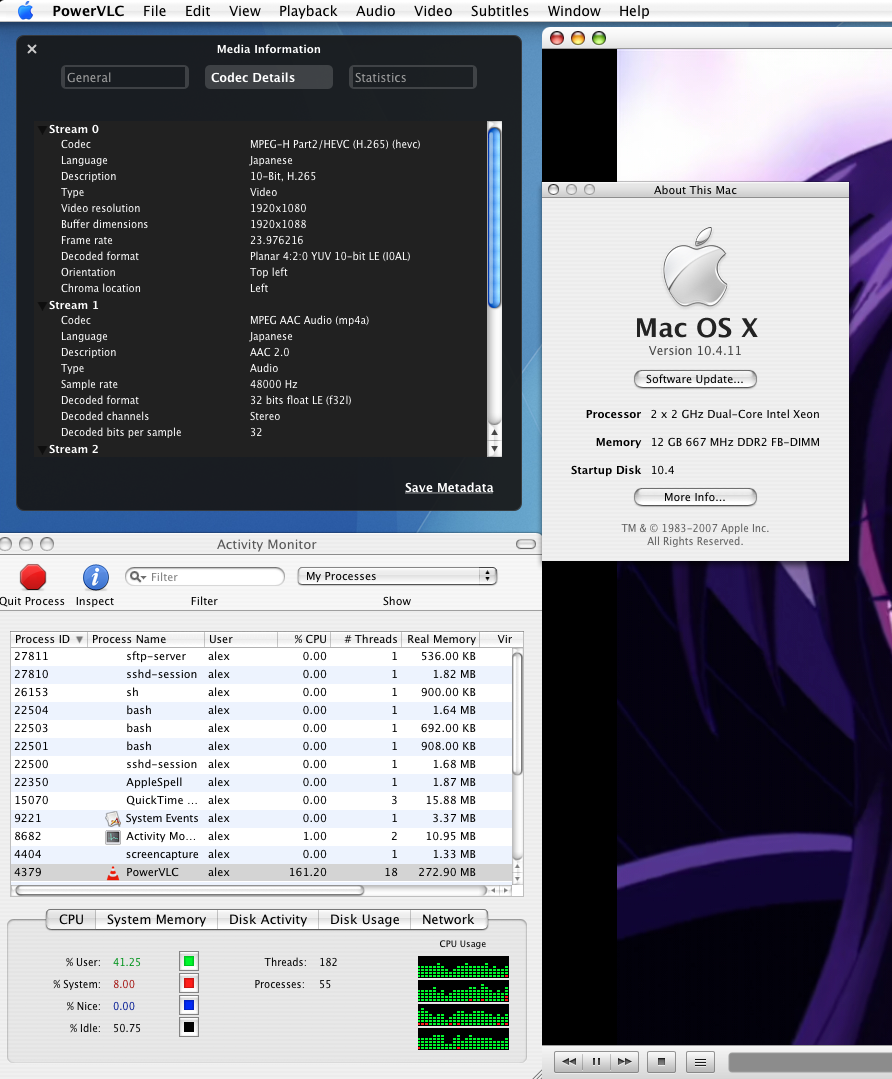Sort by Real Memory column

click(x=440, y=639)
